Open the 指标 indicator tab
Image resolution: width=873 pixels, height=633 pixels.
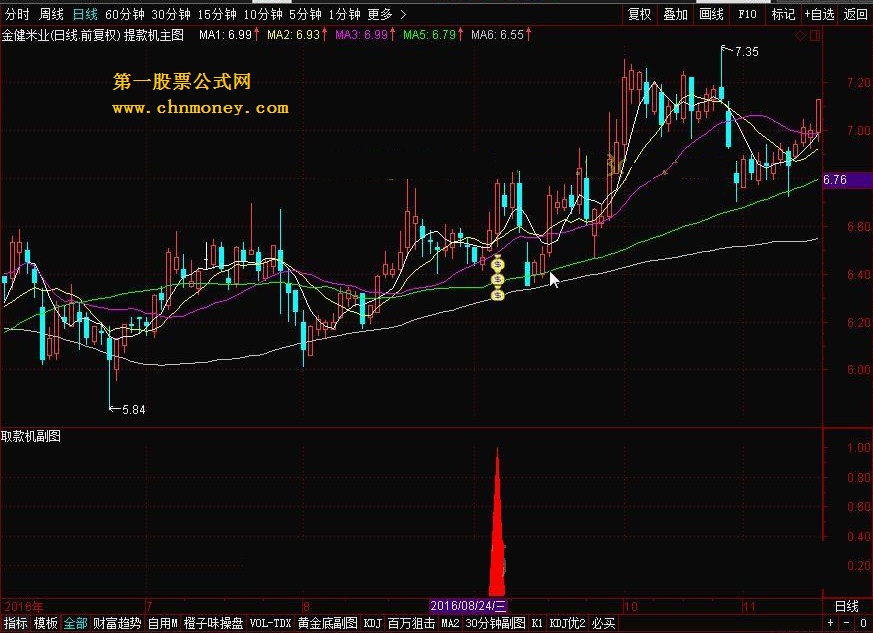point(15,624)
